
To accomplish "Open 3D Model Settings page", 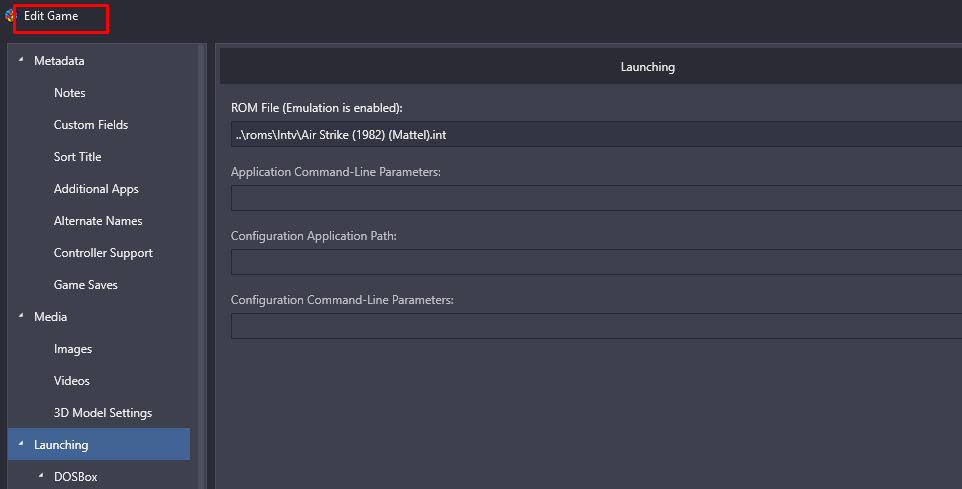I will 102,412.
